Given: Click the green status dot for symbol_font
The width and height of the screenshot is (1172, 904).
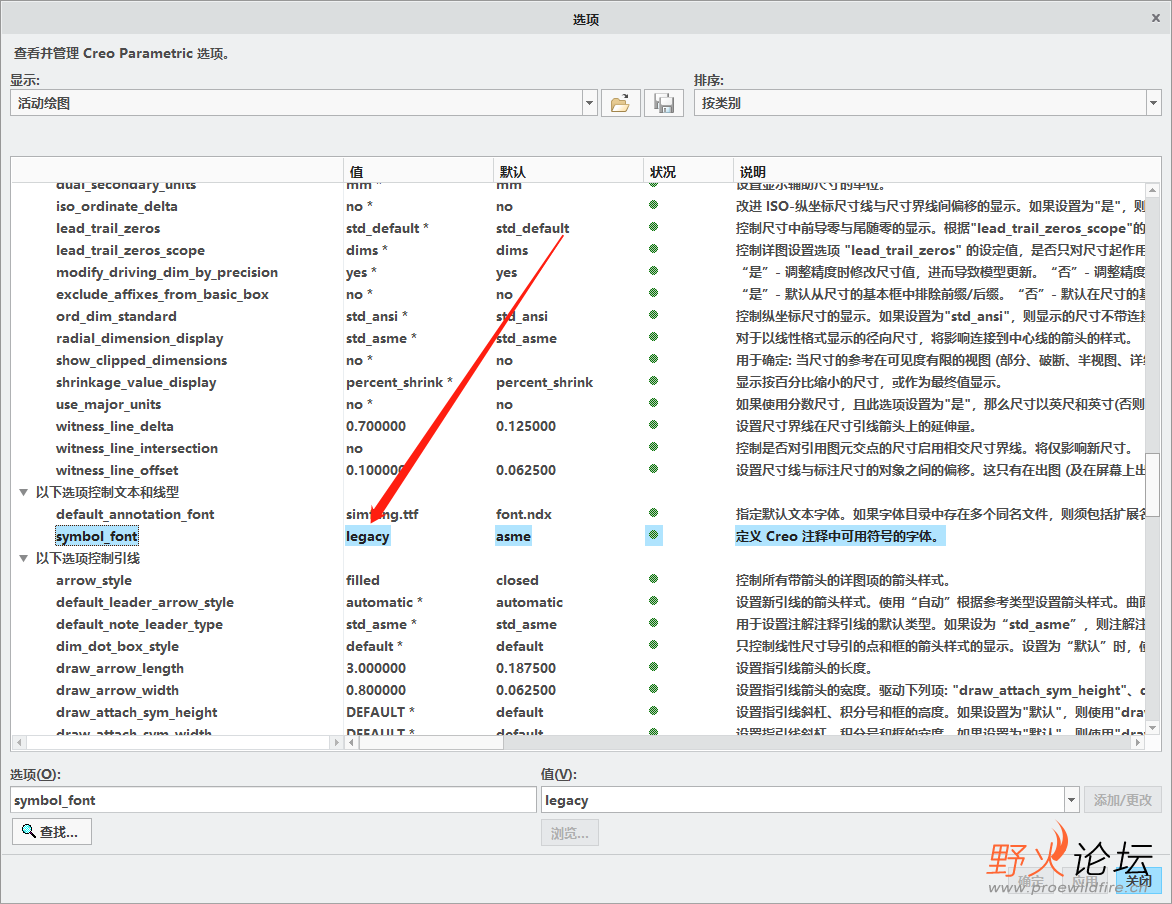Looking at the screenshot, I should click(x=653, y=535).
